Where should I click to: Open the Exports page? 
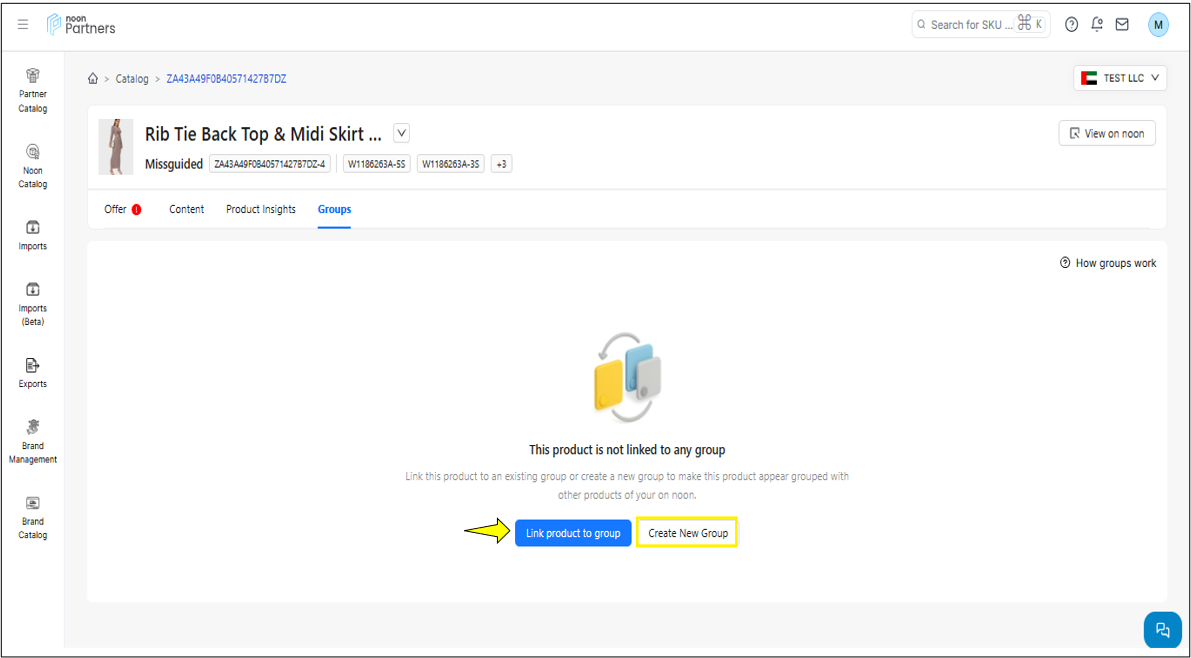click(x=33, y=372)
